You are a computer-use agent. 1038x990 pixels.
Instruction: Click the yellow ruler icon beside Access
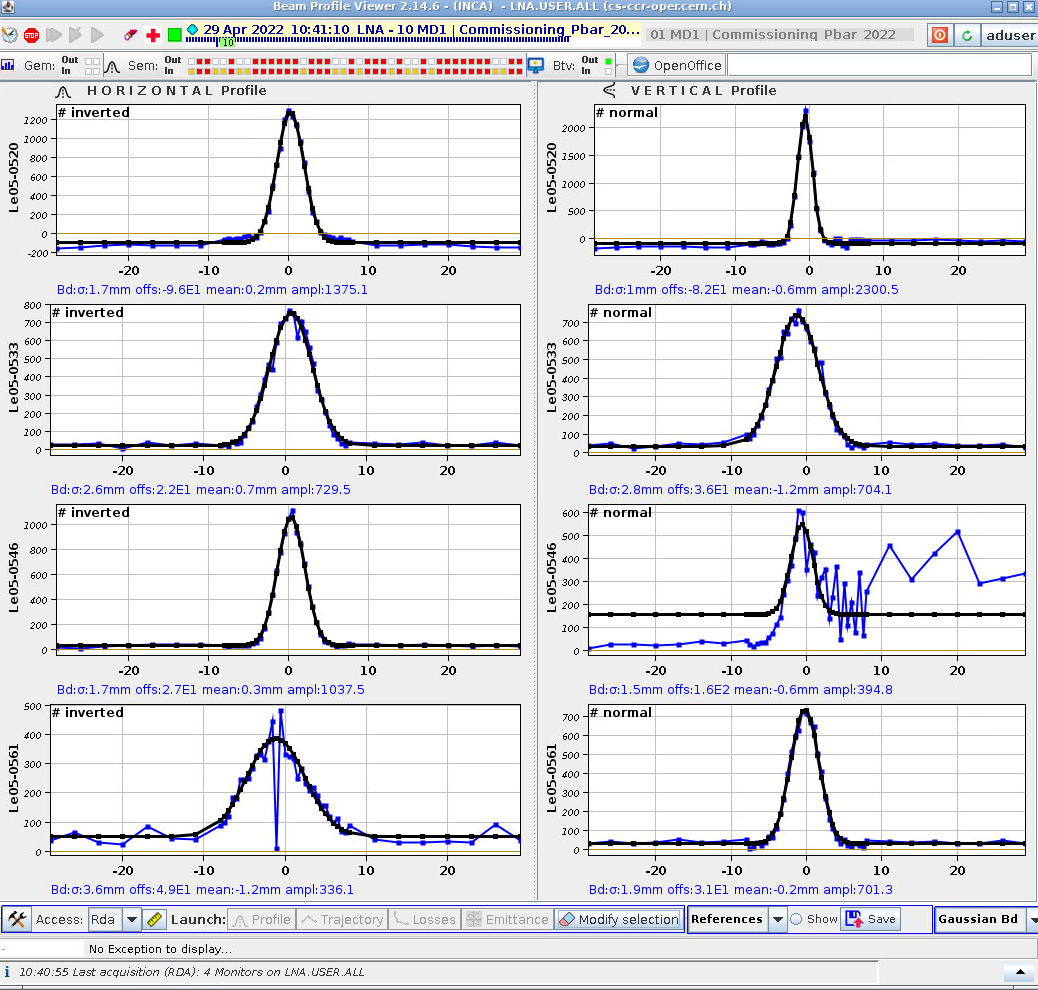point(155,919)
